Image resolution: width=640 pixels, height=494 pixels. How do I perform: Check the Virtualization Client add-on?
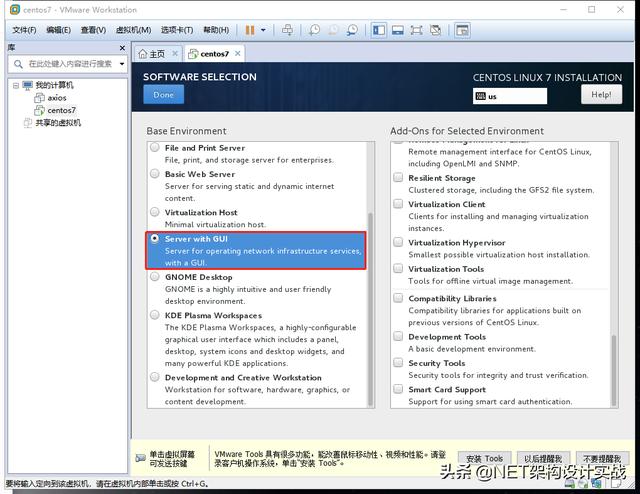point(398,203)
